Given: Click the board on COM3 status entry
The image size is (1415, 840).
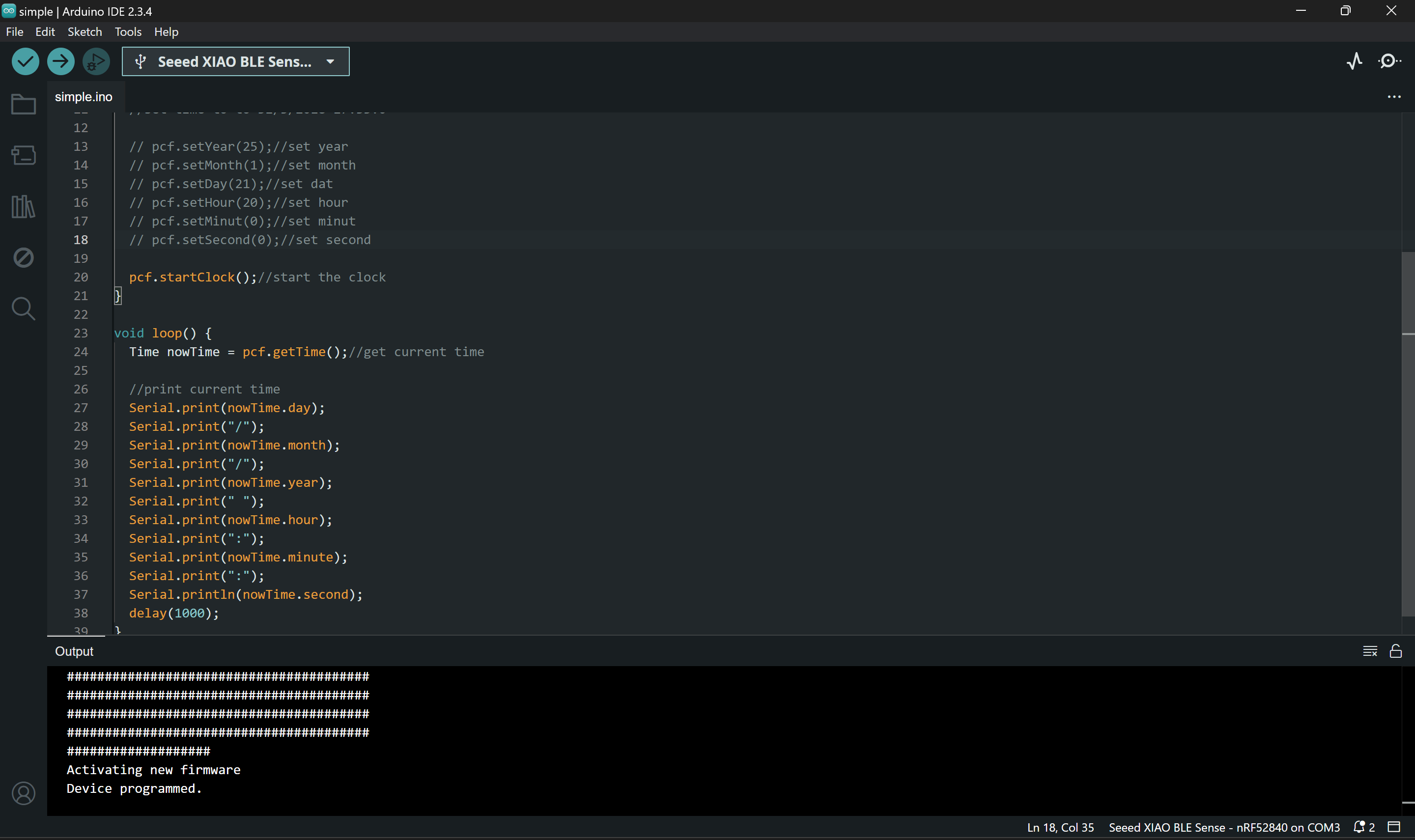Looking at the screenshot, I should 1224,827.
